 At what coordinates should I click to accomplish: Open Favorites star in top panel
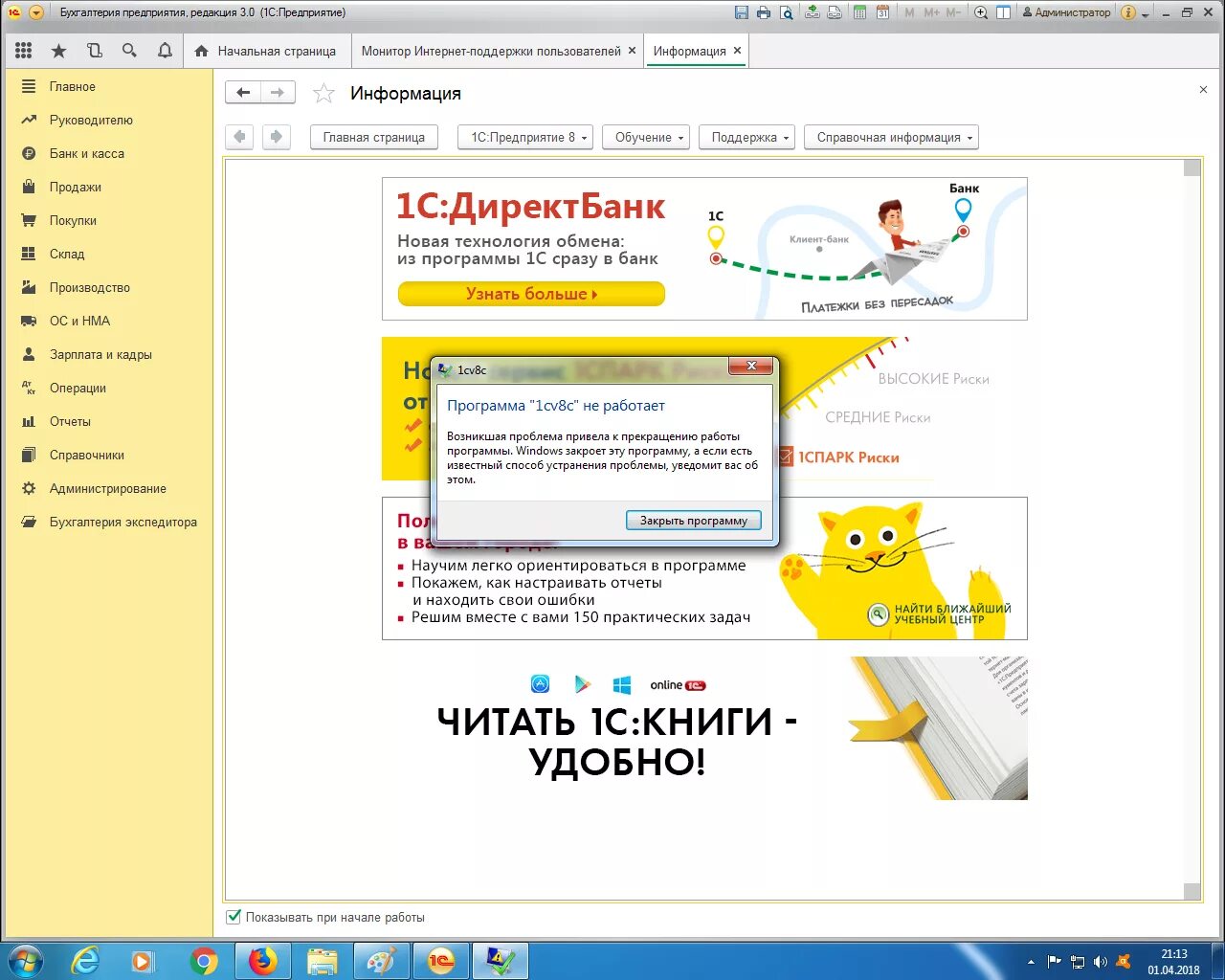(58, 51)
